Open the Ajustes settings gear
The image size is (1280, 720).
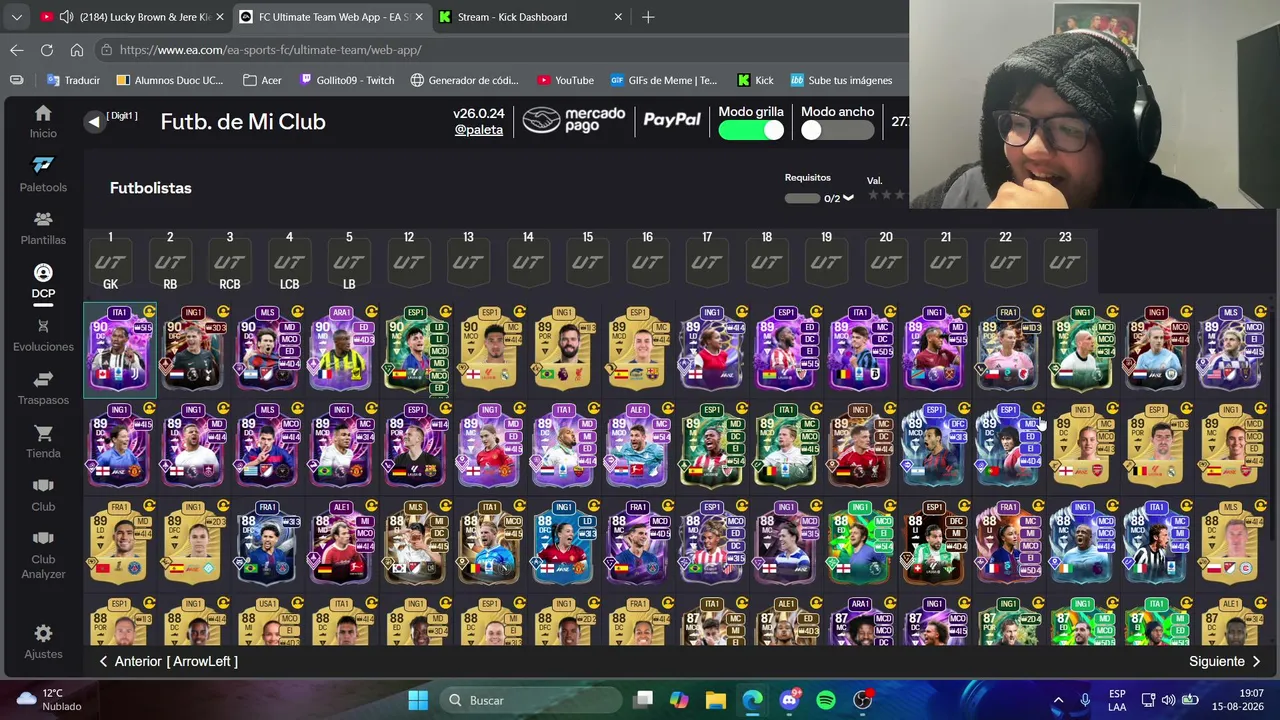pyautogui.click(x=43, y=642)
